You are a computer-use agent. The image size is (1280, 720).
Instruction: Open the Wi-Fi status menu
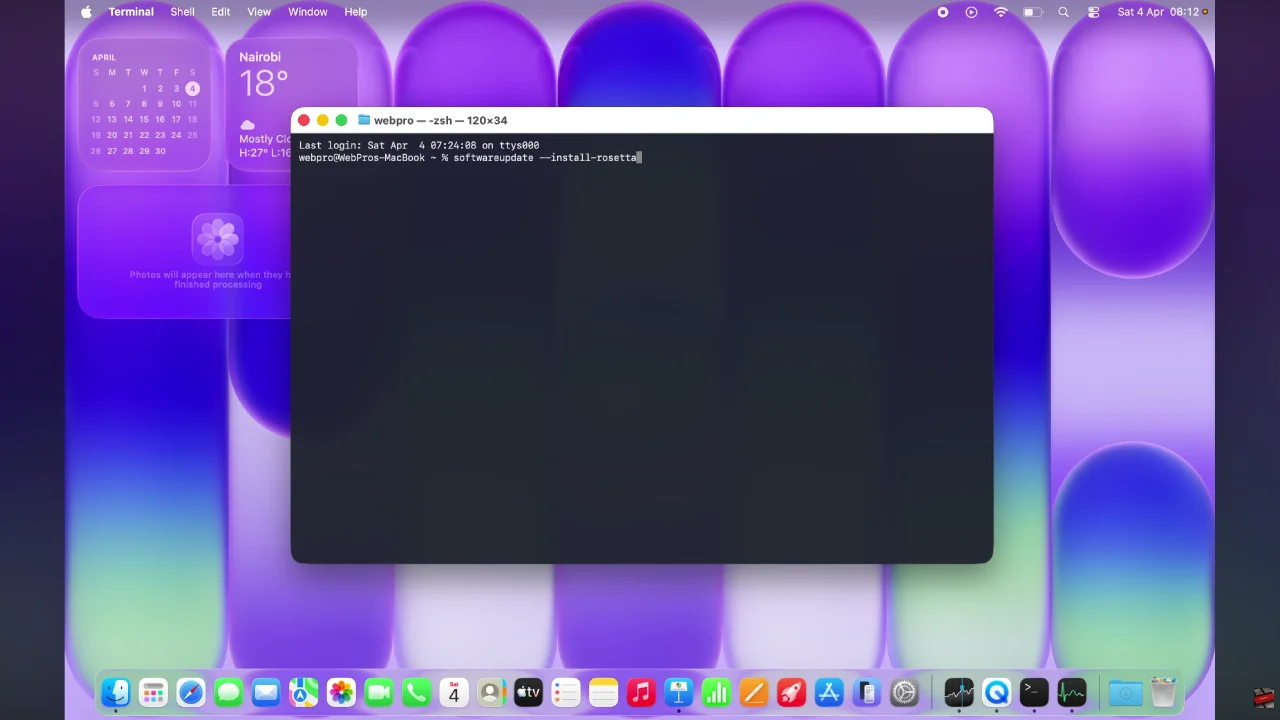click(1000, 12)
